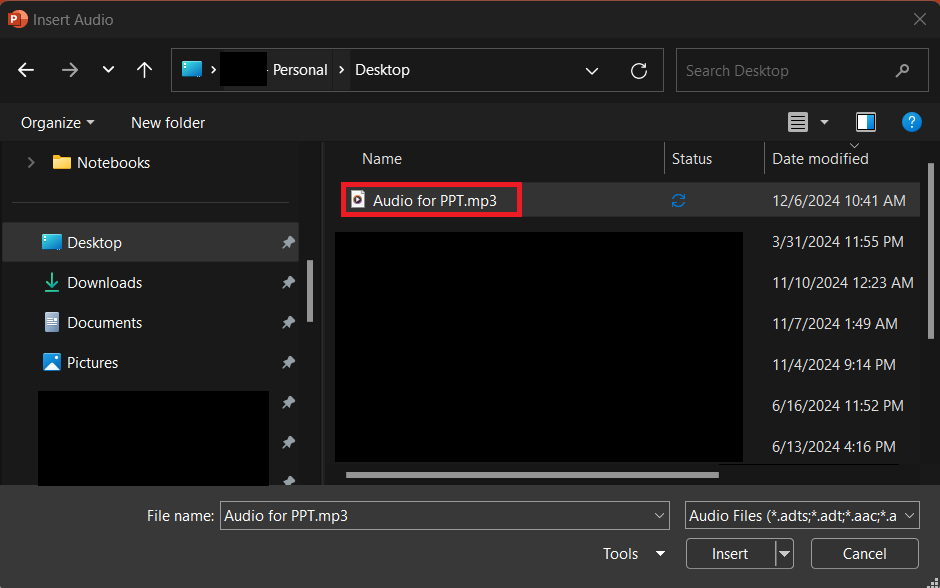Expand the address bar history dropdown
The image size is (940, 588).
592,71
